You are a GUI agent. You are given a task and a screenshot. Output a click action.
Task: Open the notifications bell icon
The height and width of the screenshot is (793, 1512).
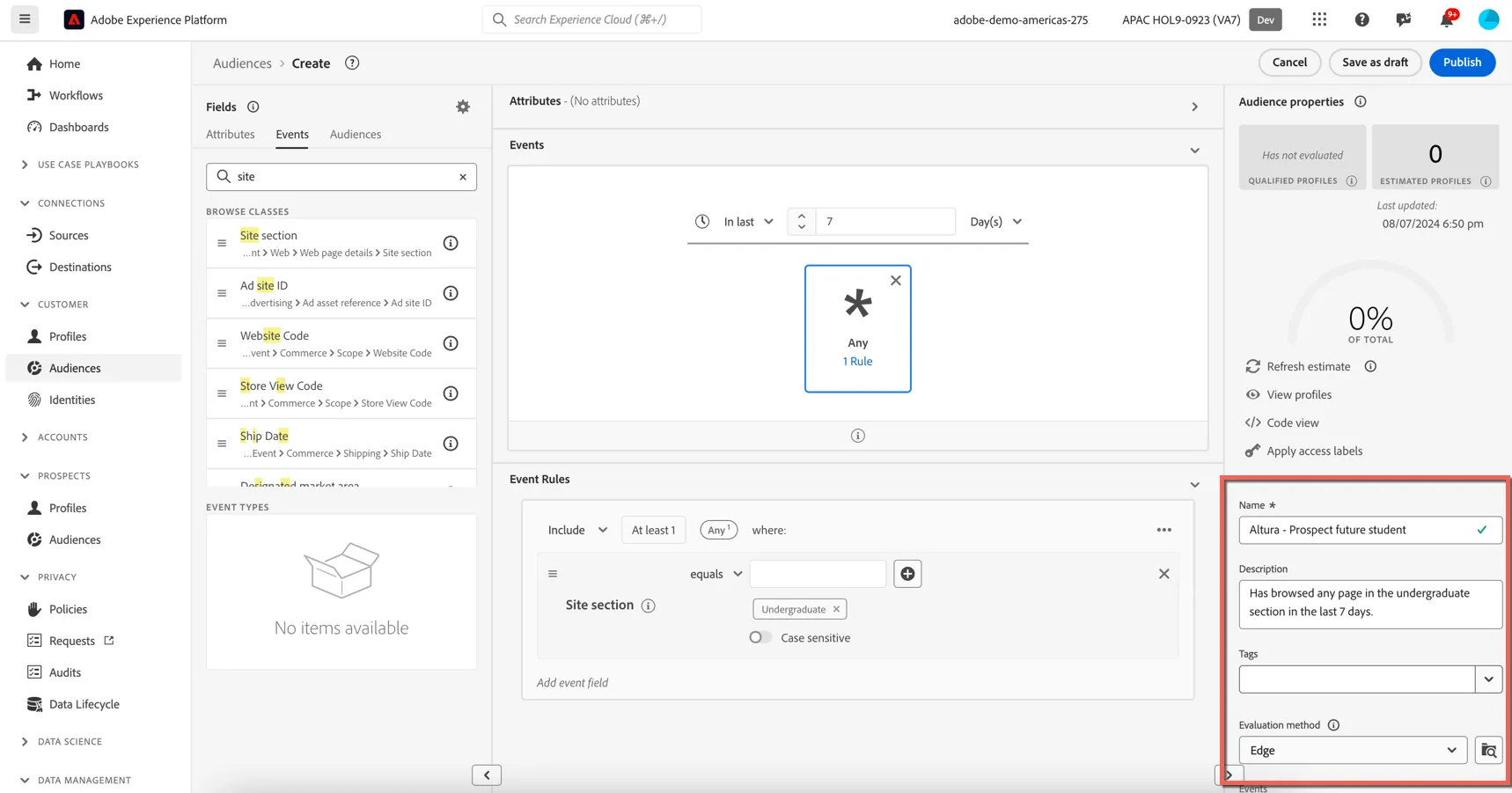(x=1446, y=19)
